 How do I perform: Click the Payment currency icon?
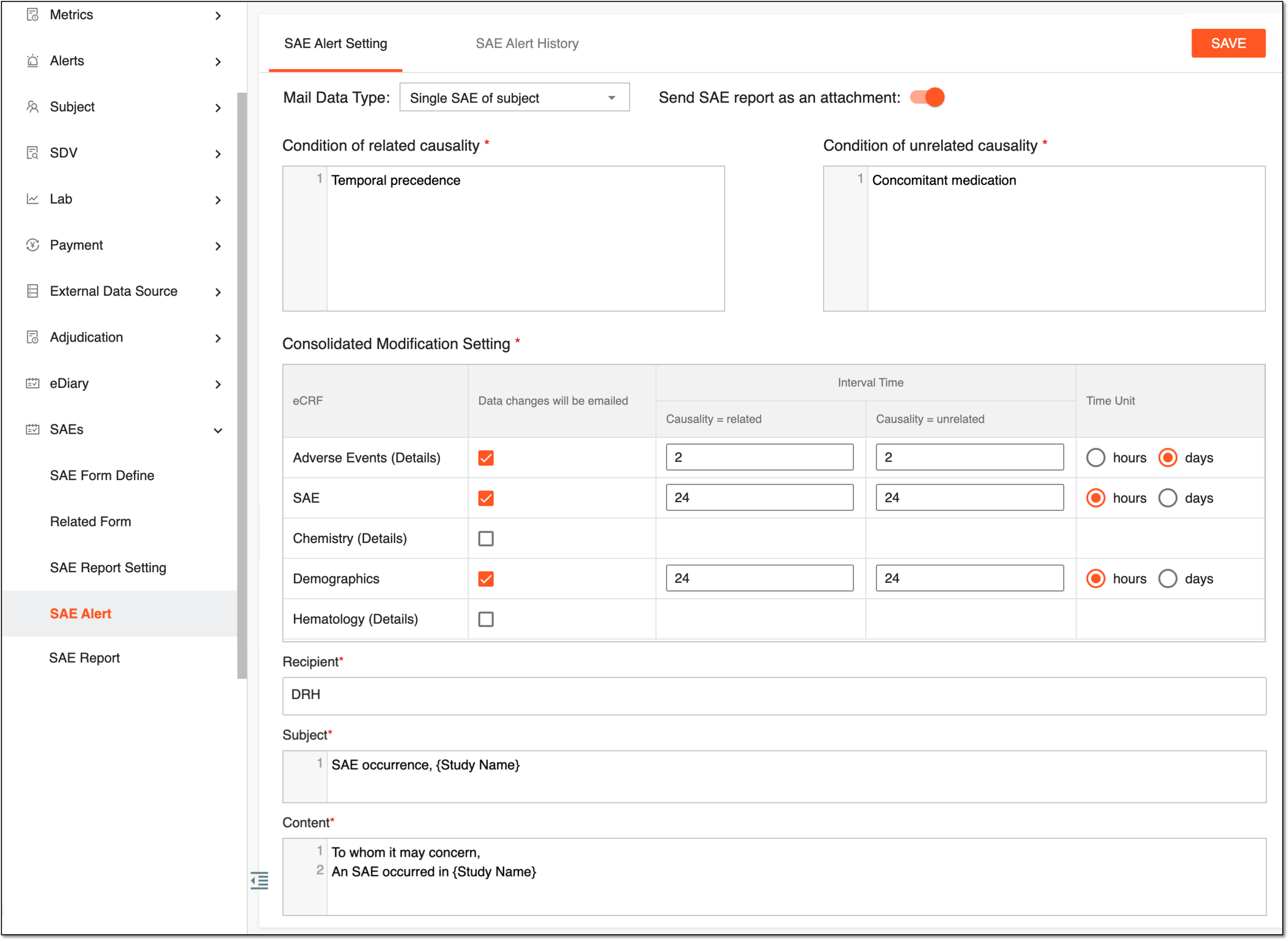[32, 245]
